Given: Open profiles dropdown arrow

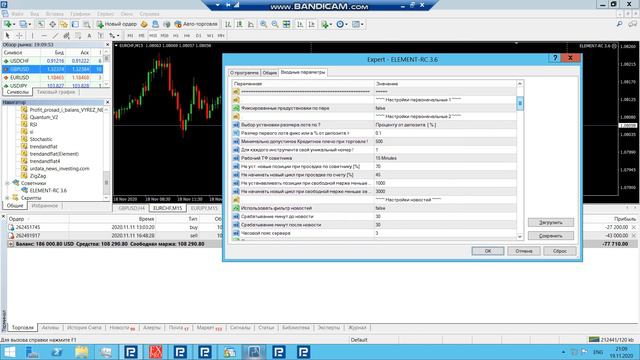Looking at the screenshot, I should coord(29,24).
